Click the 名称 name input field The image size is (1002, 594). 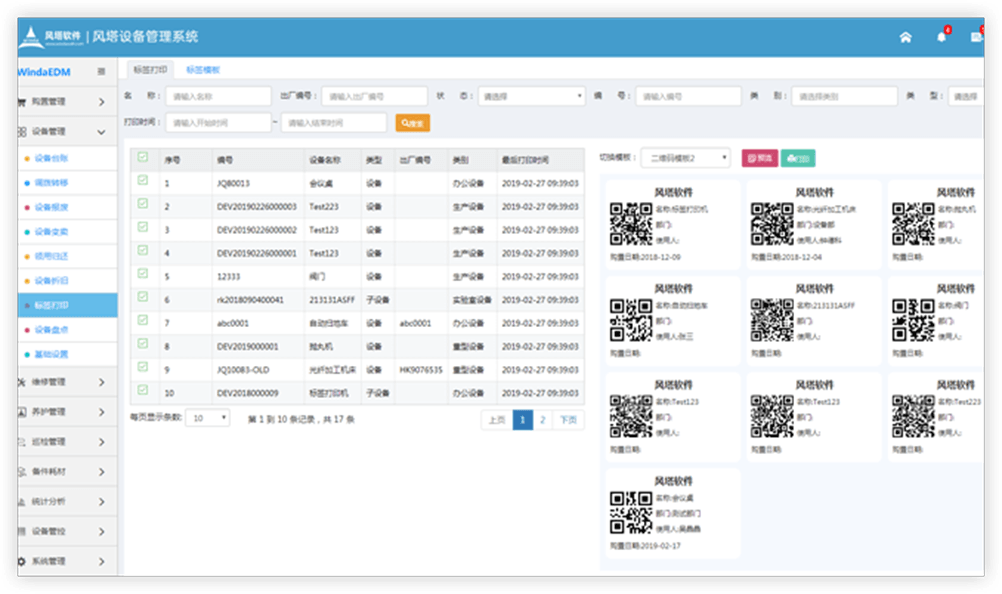coord(218,97)
